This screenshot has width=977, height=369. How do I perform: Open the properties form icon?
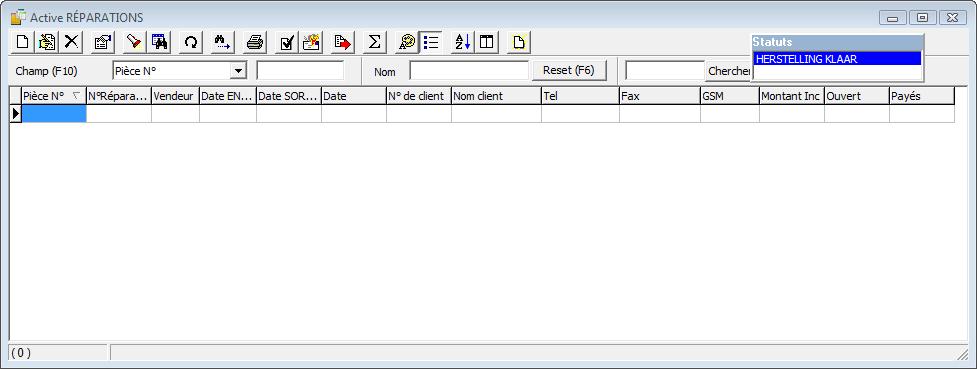(x=103, y=42)
